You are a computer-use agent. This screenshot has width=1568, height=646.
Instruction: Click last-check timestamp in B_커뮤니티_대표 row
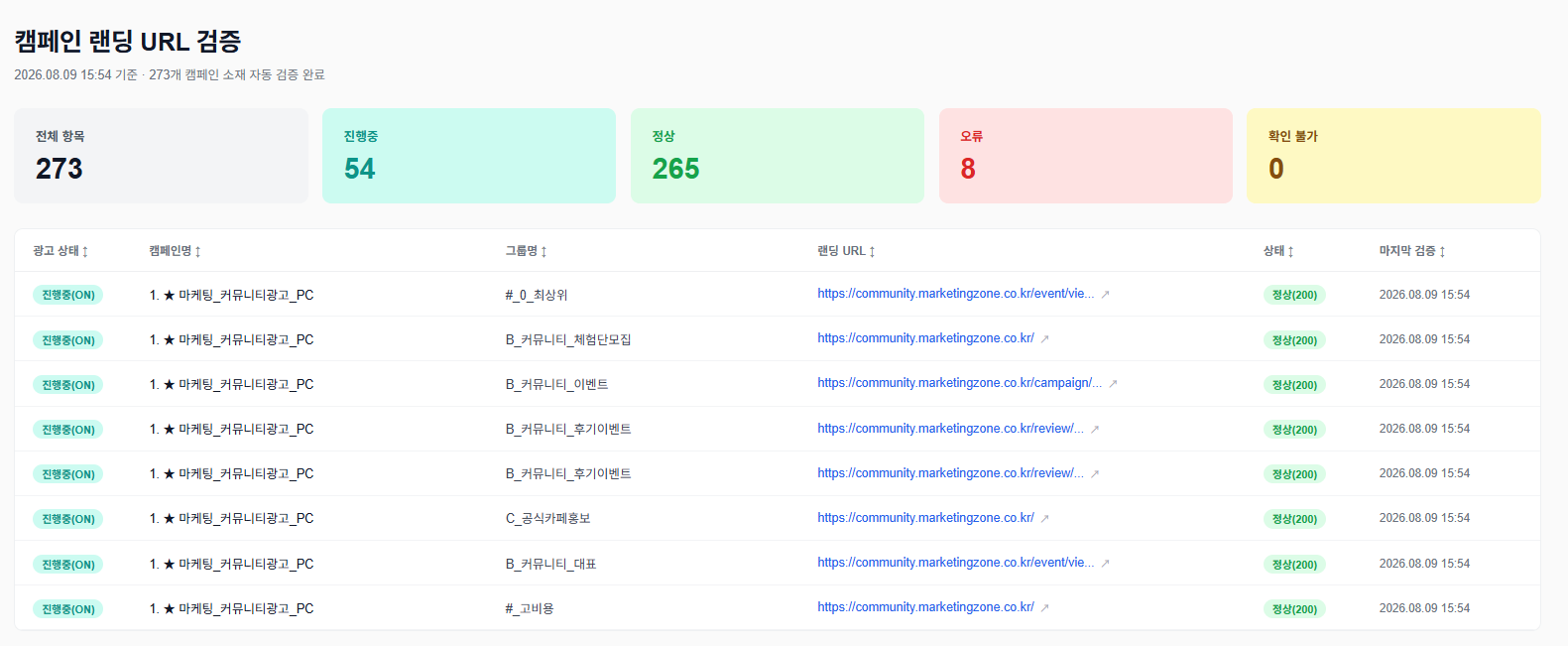point(1424,564)
